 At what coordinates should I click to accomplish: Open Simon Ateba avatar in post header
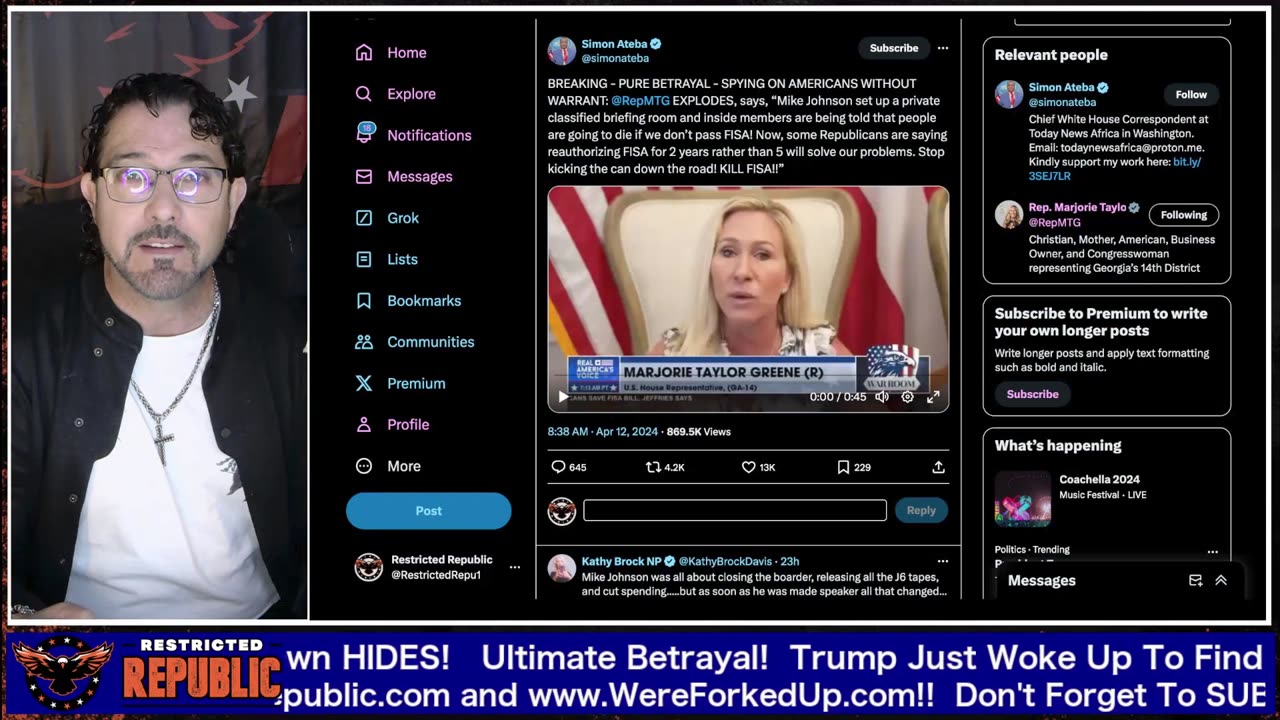562,51
